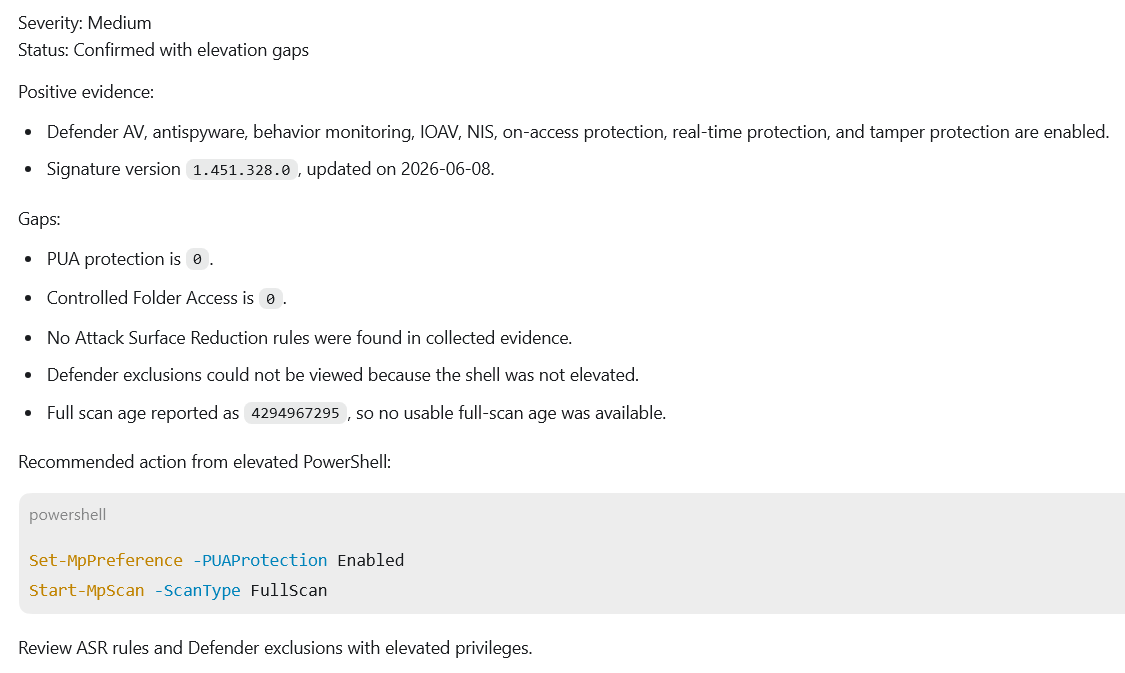Image resolution: width=1125 pixels, height=673 pixels.
Task: Click the -PUAProtection parameter in code
Action: [x=260, y=560]
